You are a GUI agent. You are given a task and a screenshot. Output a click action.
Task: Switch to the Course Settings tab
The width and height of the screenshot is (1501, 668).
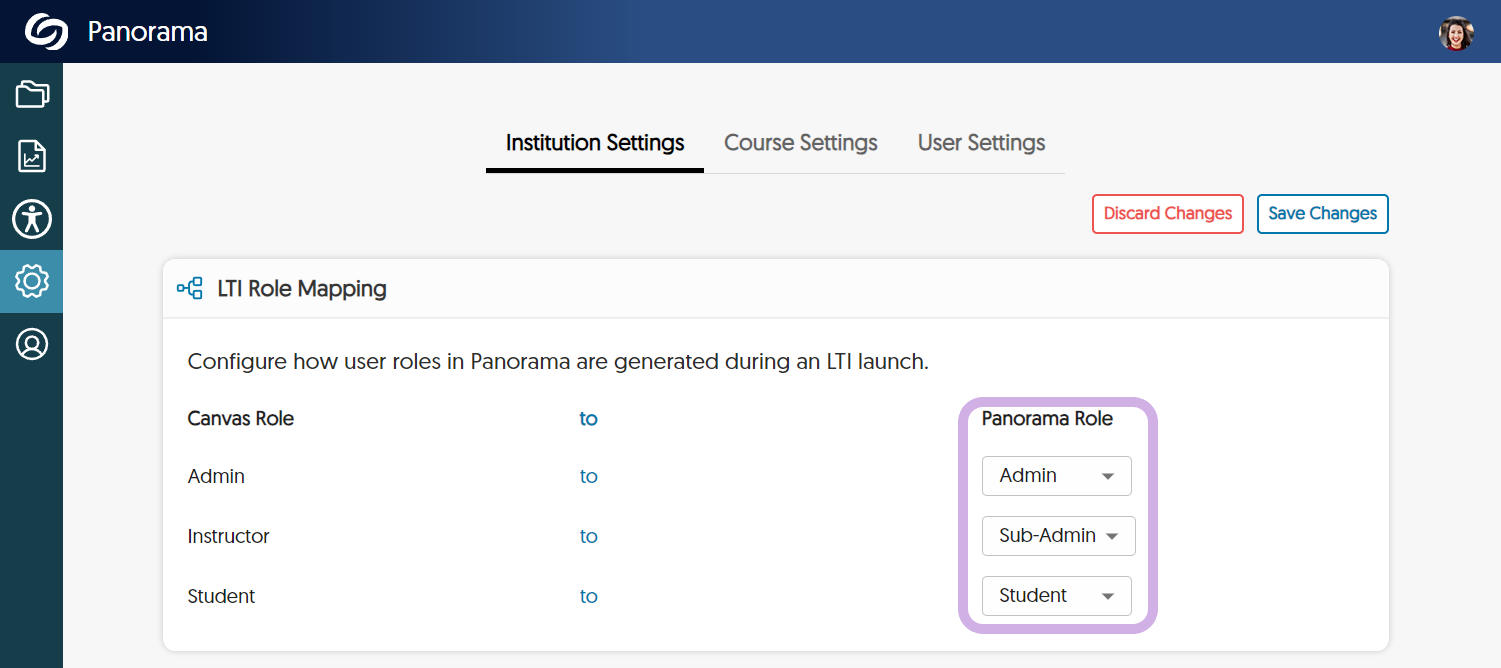[x=800, y=143]
